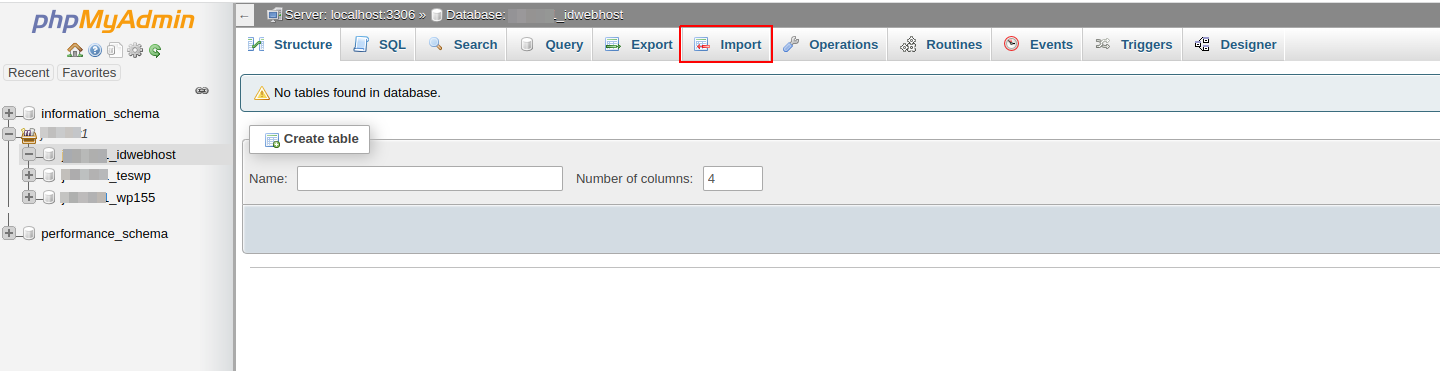
Task: Focus the Number of columns field
Action: pos(733,179)
